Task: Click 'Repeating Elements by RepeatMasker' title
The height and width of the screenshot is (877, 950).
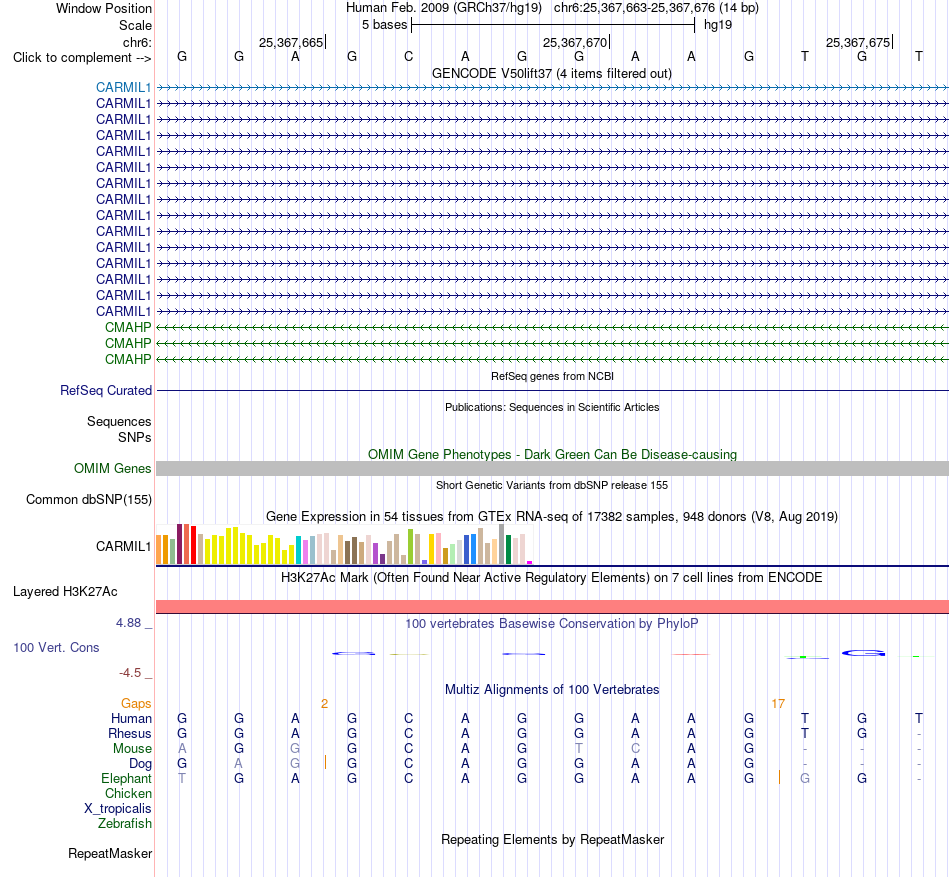Action: pyautogui.click(x=553, y=839)
